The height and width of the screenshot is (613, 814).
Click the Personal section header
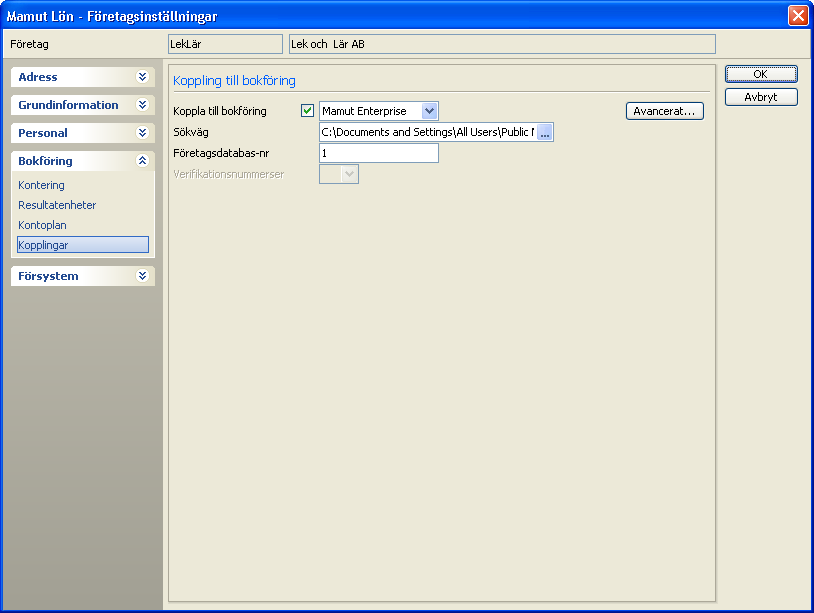[x=83, y=133]
